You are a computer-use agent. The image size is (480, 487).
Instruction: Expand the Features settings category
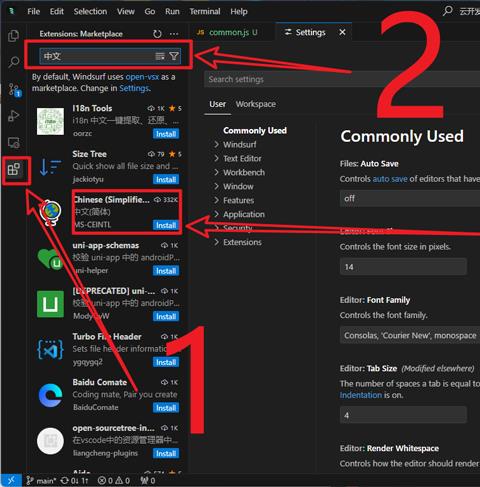point(234,200)
